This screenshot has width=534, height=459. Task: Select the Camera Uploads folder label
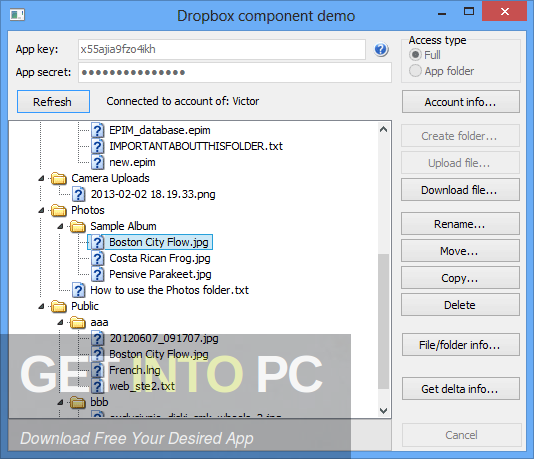pos(110,178)
